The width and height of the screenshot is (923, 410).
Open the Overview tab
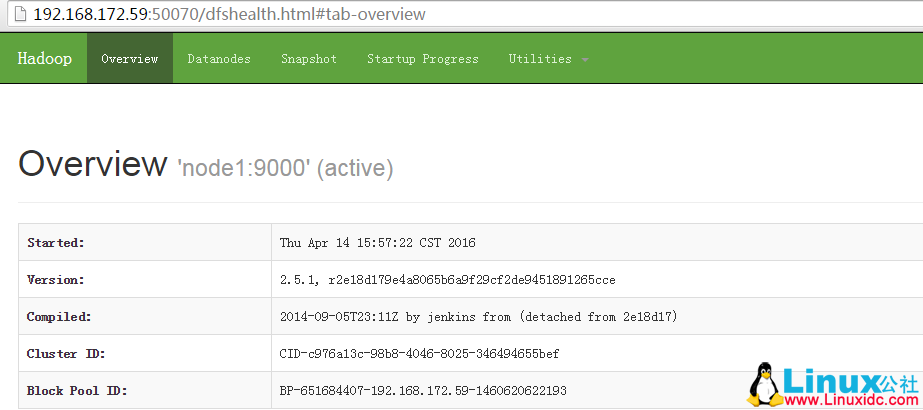click(130, 59)
